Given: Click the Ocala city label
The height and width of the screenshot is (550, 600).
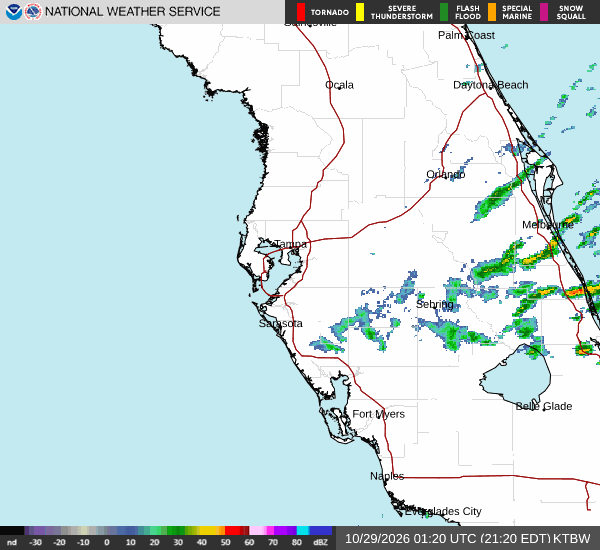Looking at the screenshot, I should [x=339, y=85].
